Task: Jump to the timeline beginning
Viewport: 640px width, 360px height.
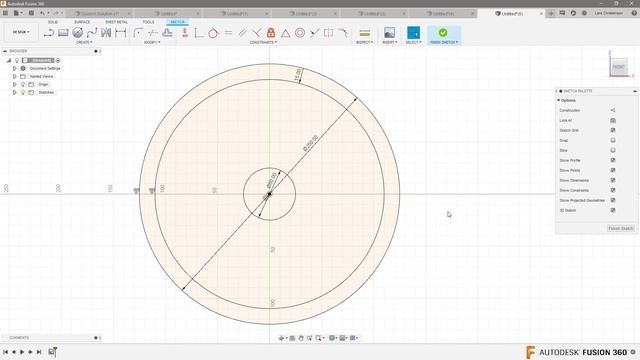Action: point(5,351)
